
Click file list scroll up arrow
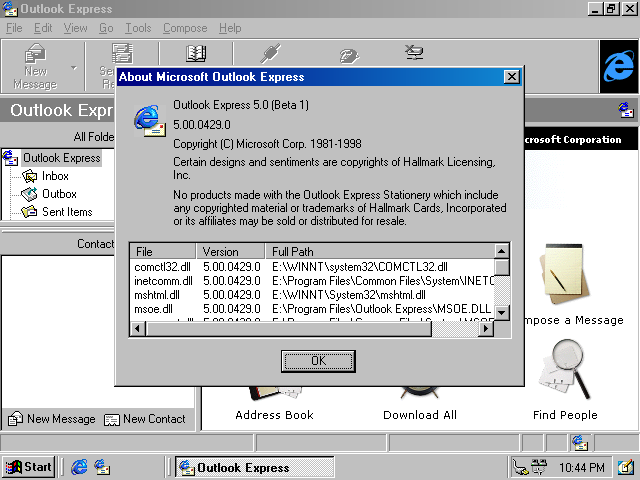coord(502,251)
